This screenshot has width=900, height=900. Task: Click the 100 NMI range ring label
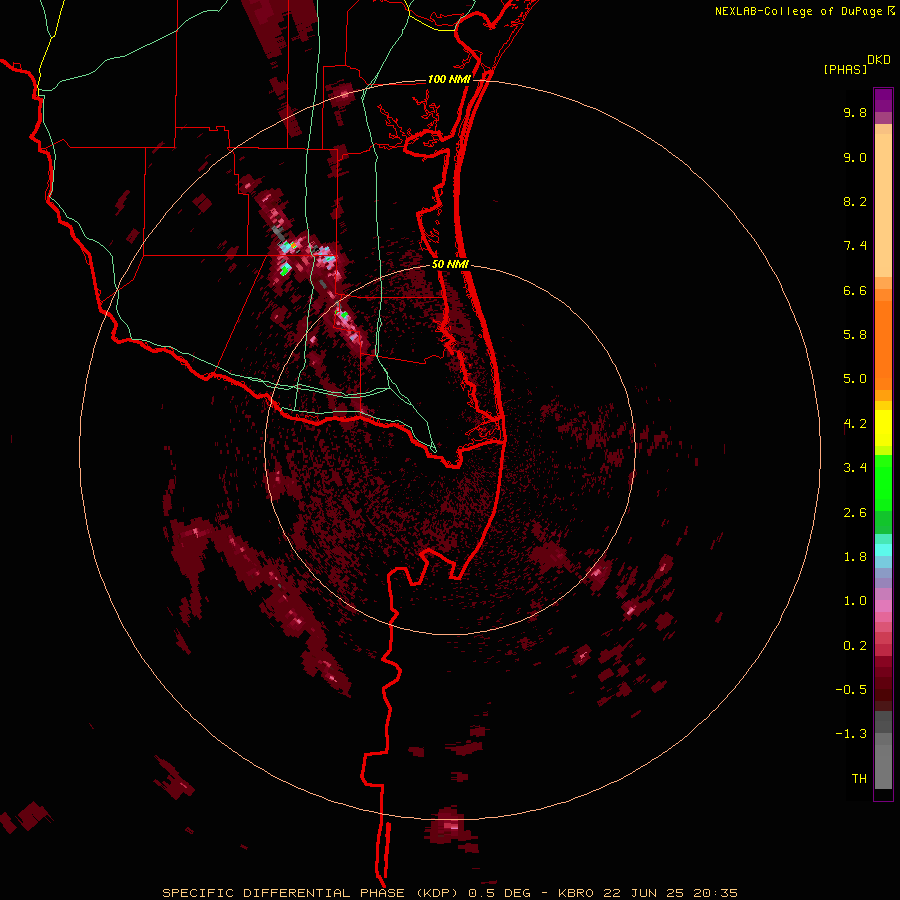[x=449, y=79]
